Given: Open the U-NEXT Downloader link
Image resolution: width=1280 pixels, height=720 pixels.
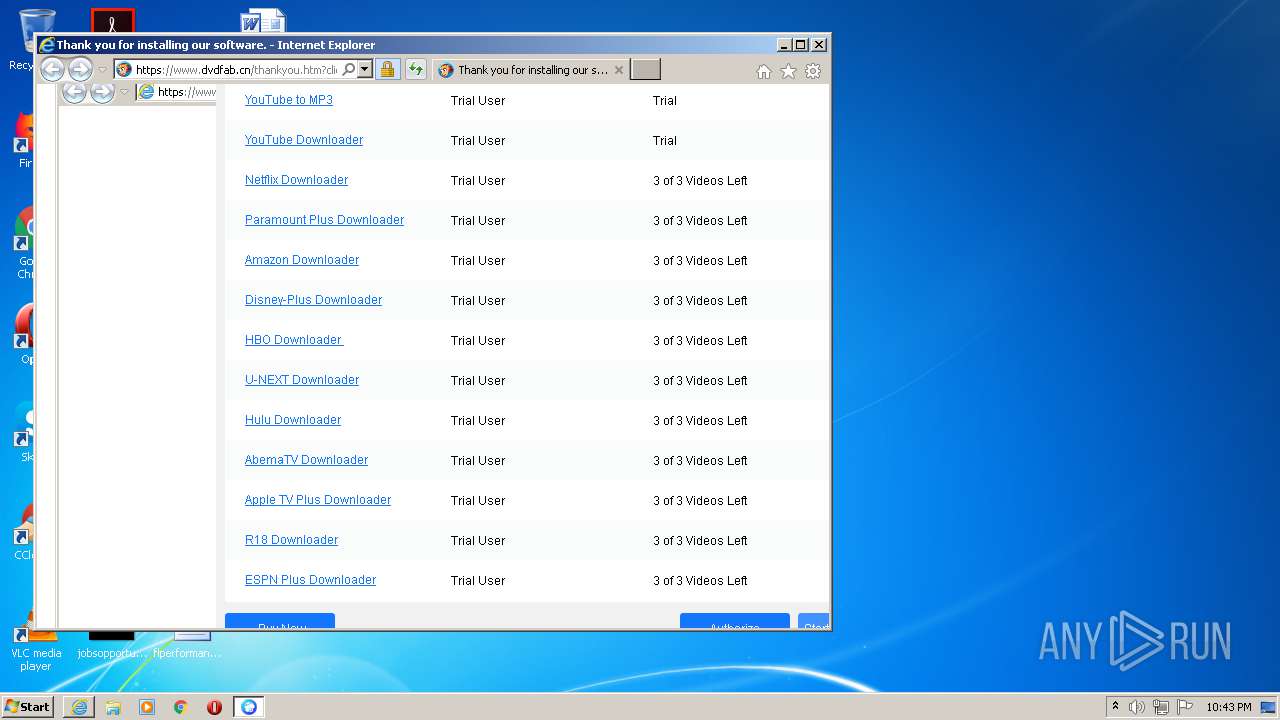Looking at the screenshot, I should click(302, 380).
